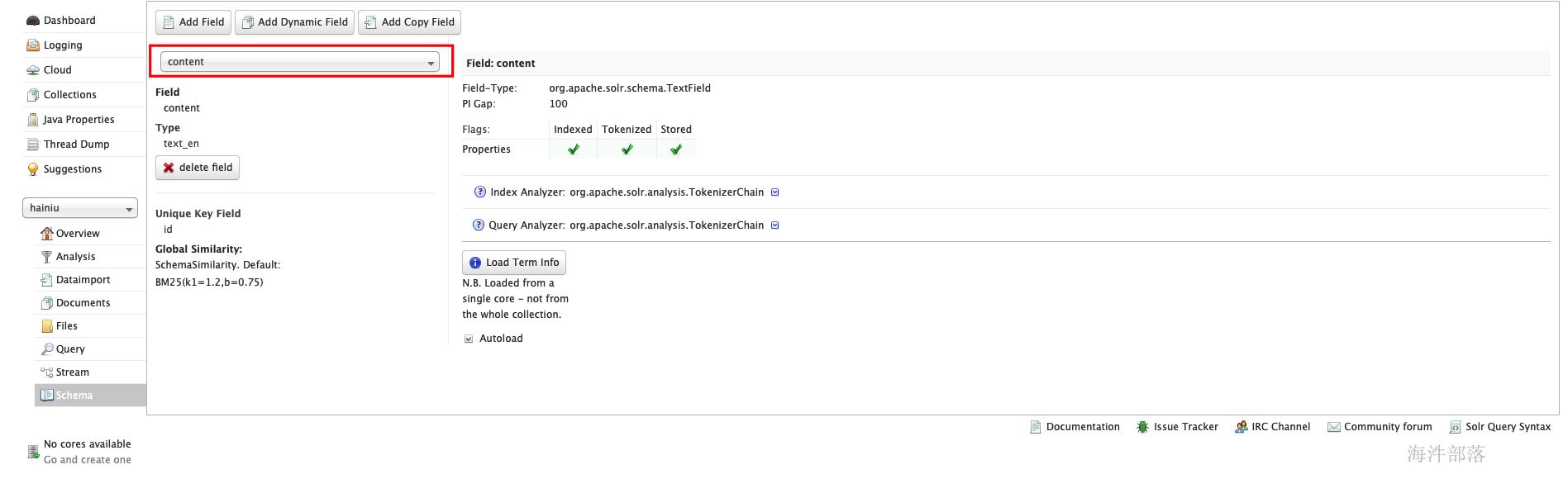The width and height of the screenshot is (1568, 493).
Task: Click the Cloud icon in sidebar
Action: click(33, 70)
